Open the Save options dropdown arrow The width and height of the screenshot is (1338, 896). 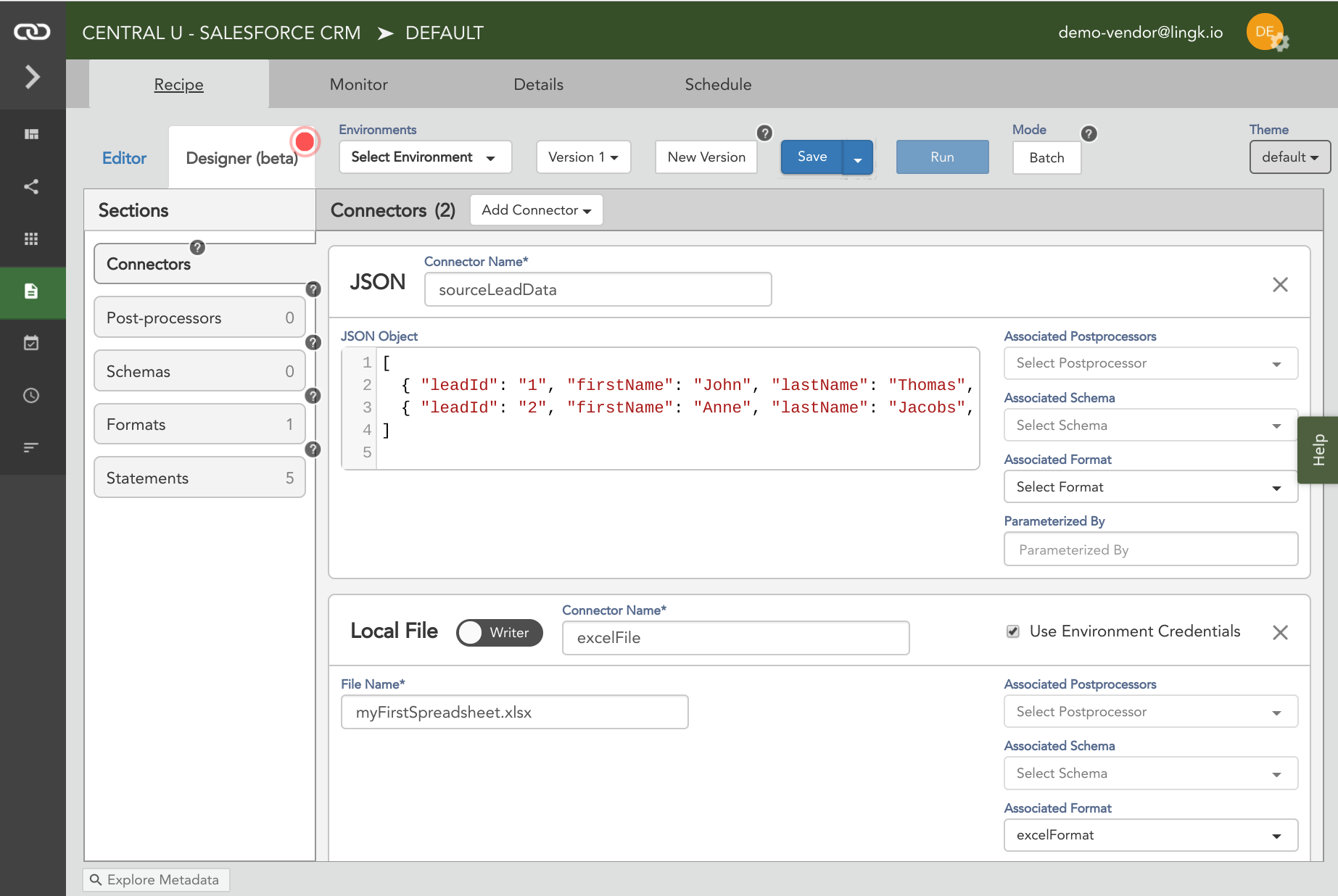[858, 157]
